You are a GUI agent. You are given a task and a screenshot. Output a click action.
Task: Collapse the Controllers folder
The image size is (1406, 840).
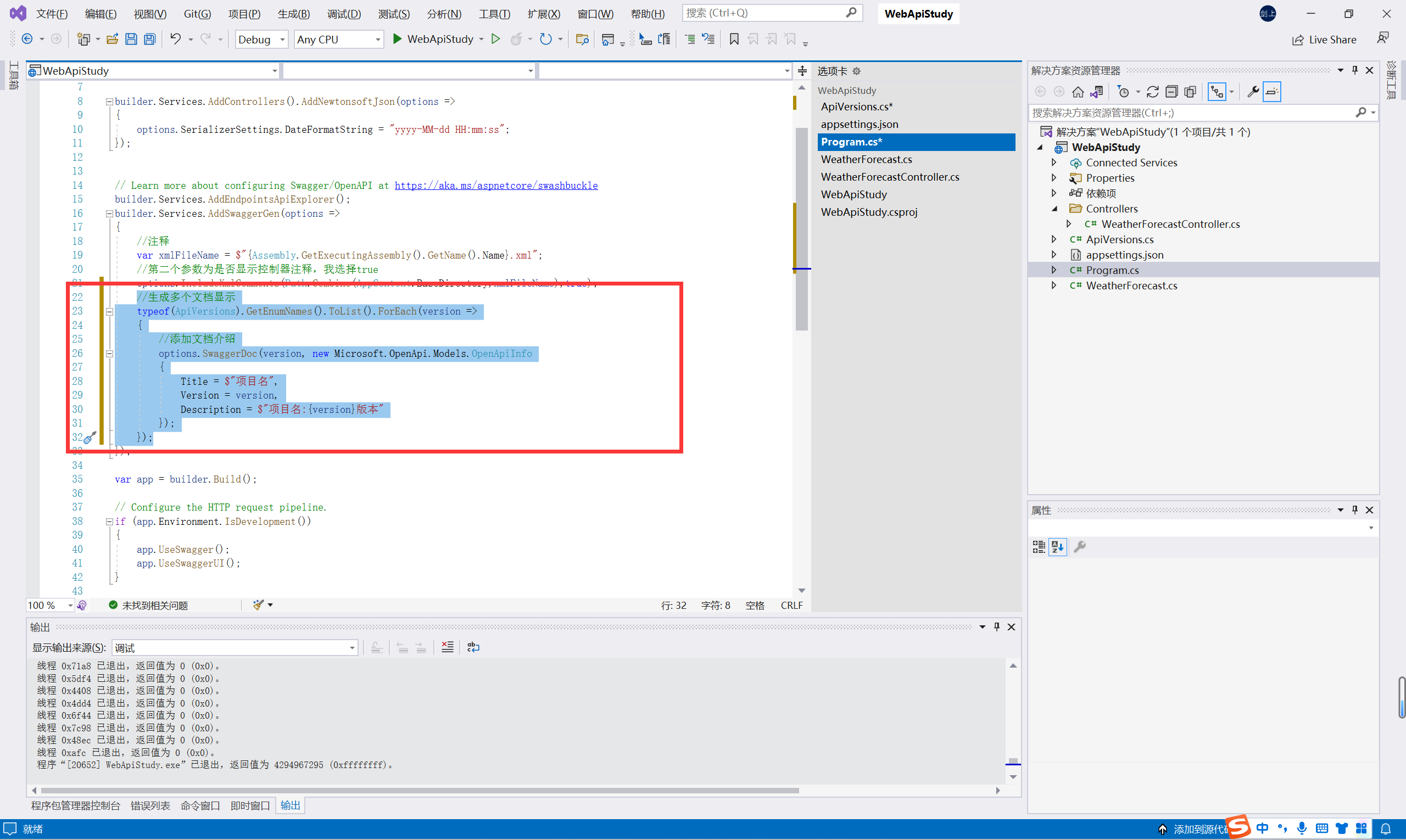pyautogui.click(x=1054, y=209)
